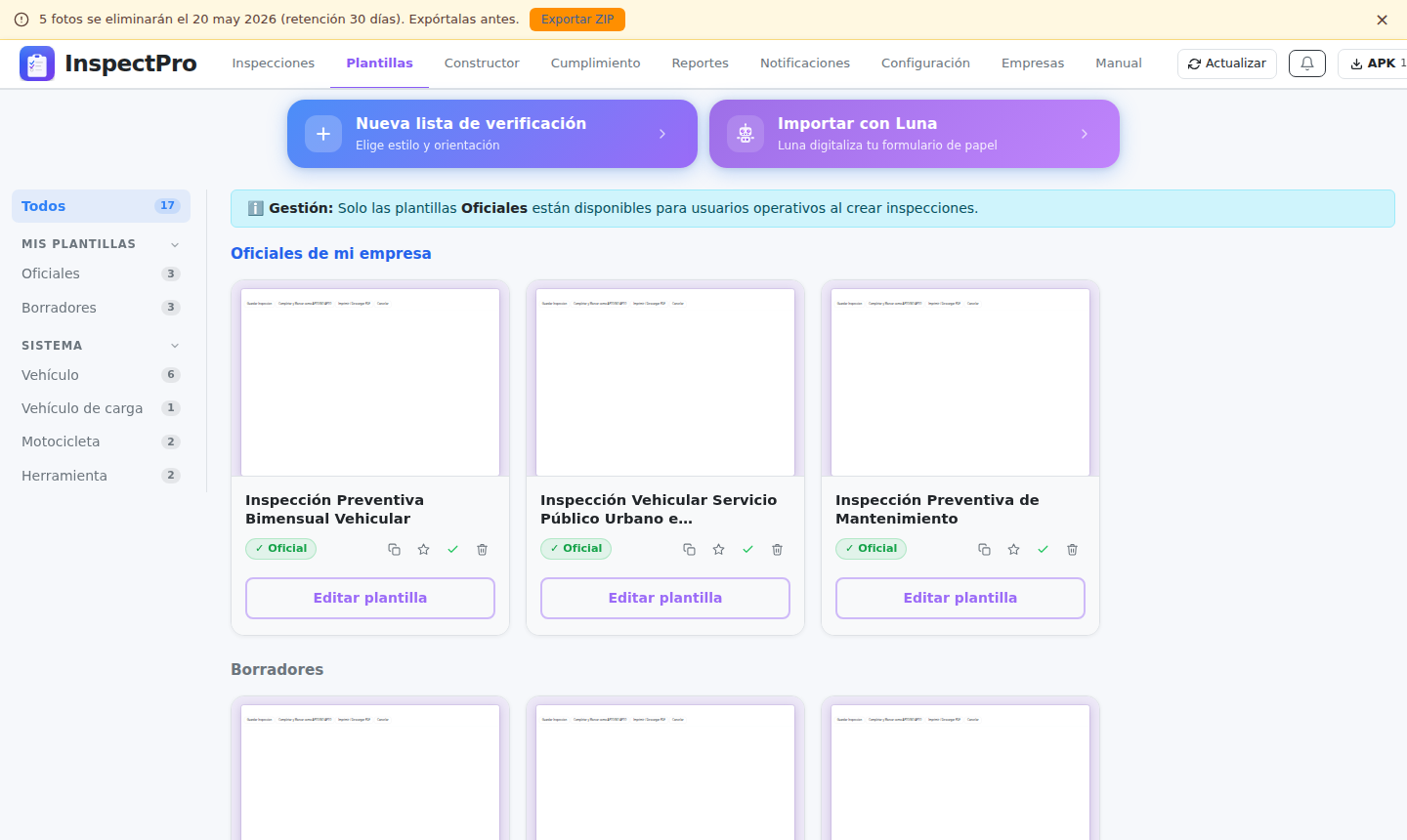Open the Configuración tab
Screen dimensions: 1407x840
[x=925, y=63]
